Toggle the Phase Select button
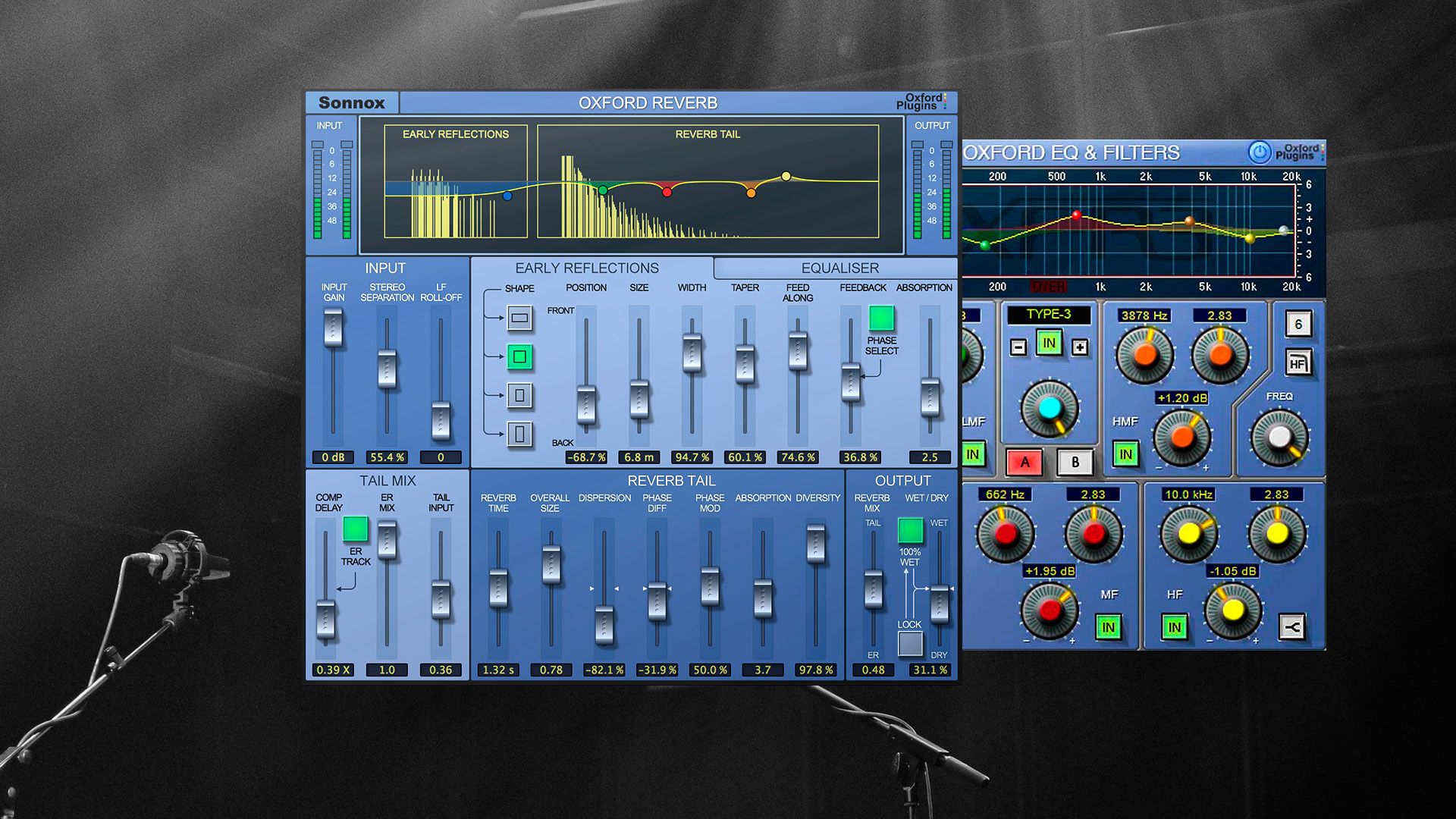The image size is (1456, 819). click(881, 318)
